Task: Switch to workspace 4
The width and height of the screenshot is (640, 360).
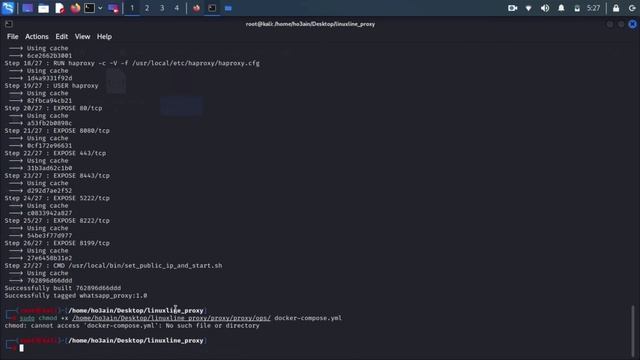Action: point(177,8)
